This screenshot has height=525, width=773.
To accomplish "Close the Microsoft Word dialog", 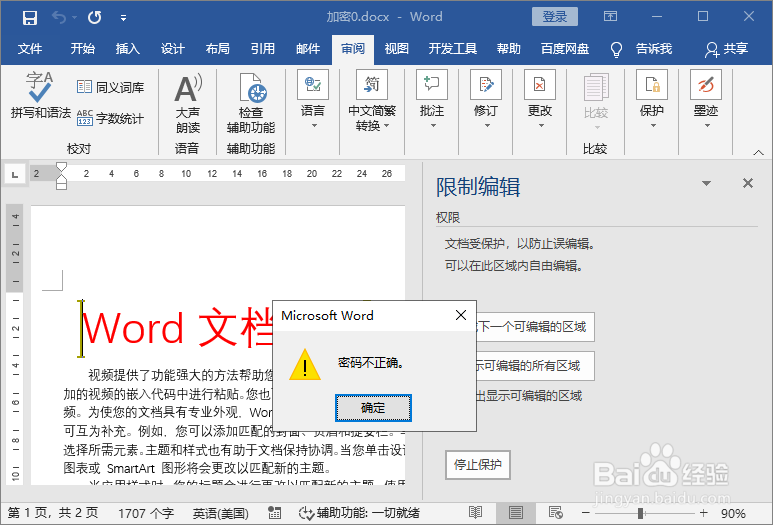I will (461, 315).
